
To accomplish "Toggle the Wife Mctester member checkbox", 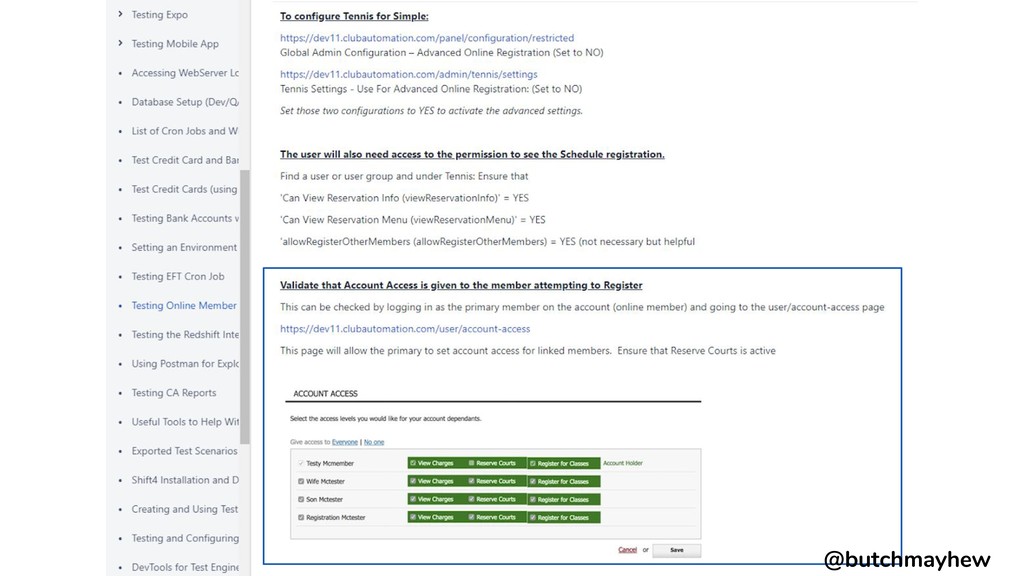I will click(301, 481).
